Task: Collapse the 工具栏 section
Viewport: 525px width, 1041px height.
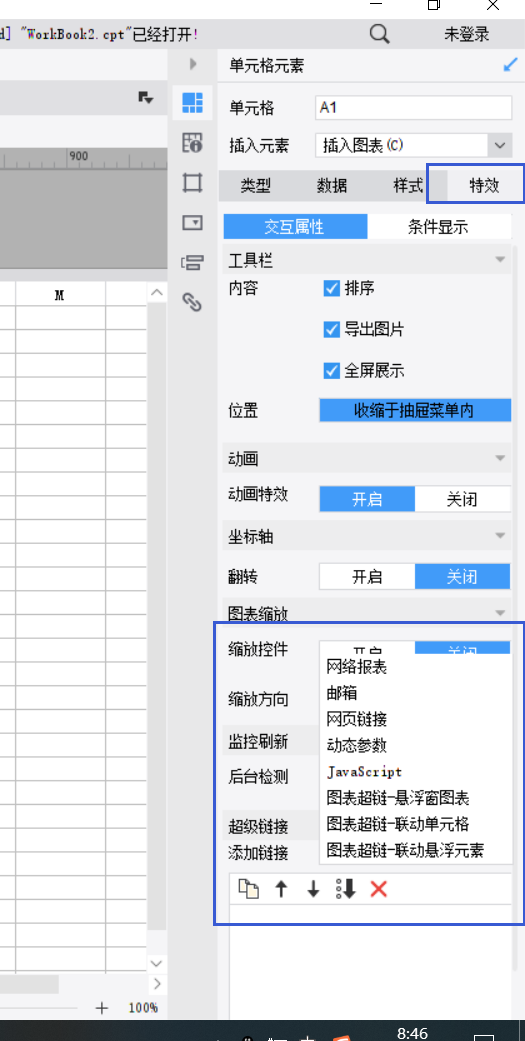Action: (x=500, y=260)
